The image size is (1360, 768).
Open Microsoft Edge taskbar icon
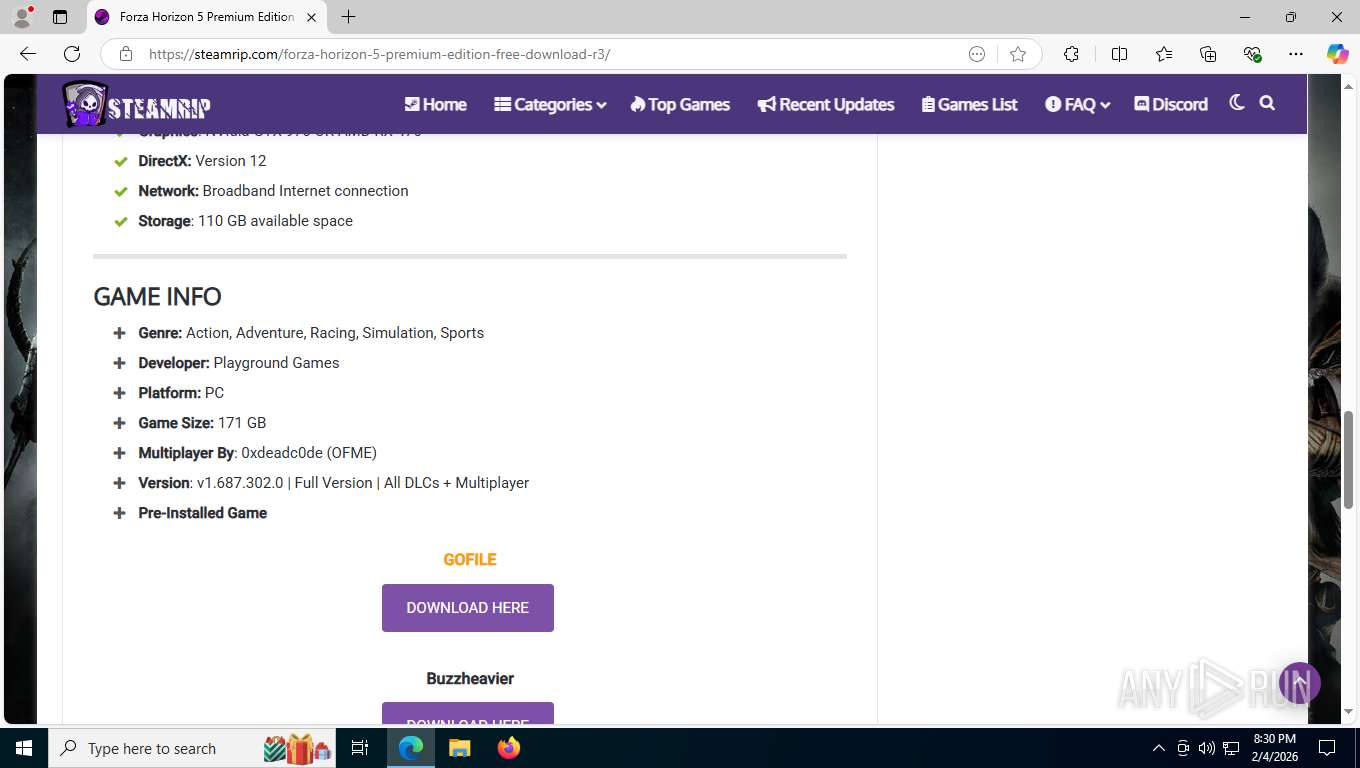click(411, 748)
